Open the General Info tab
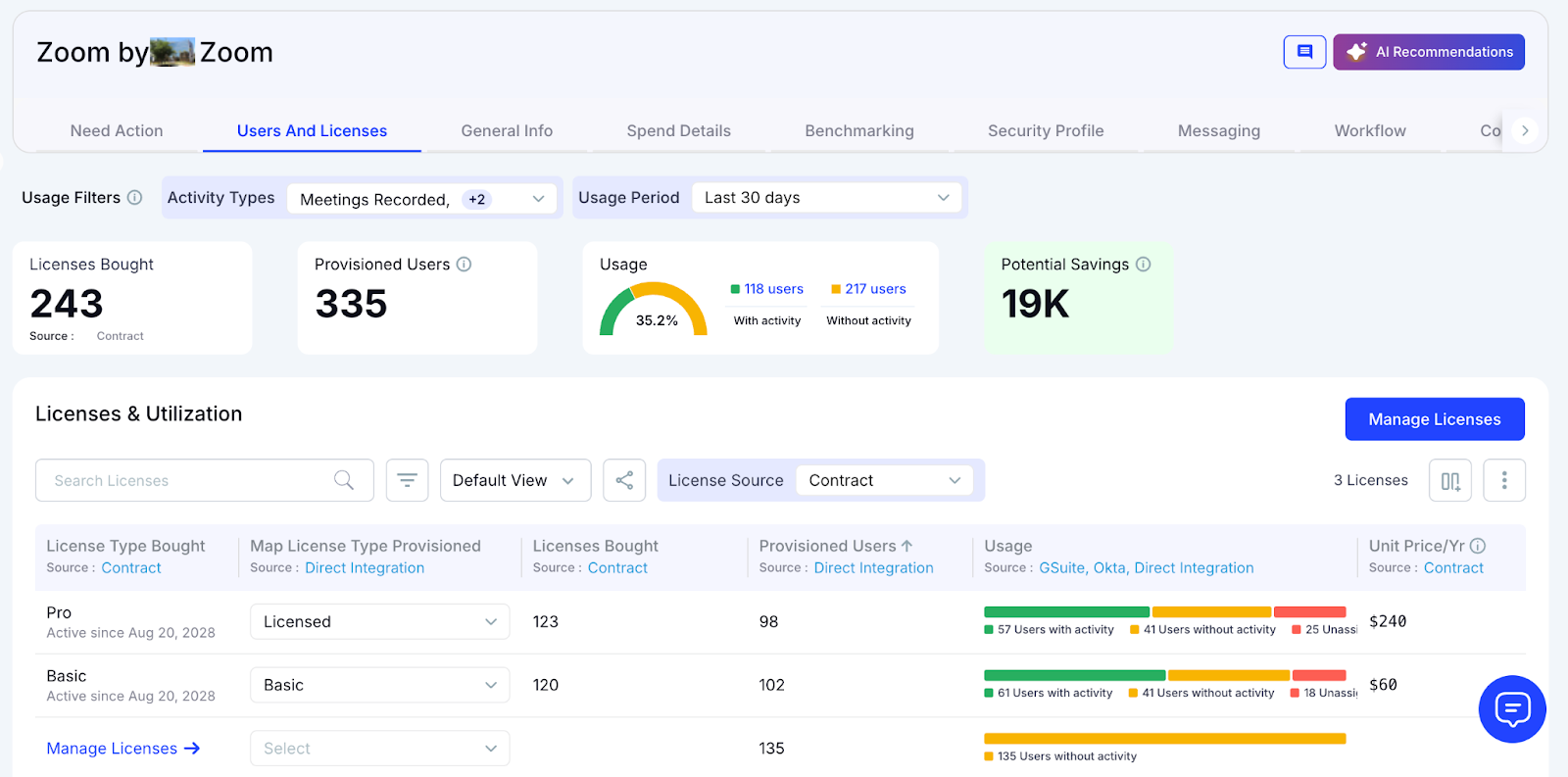Viewport: 1568px width, 777px height. (x=507, y=130)
